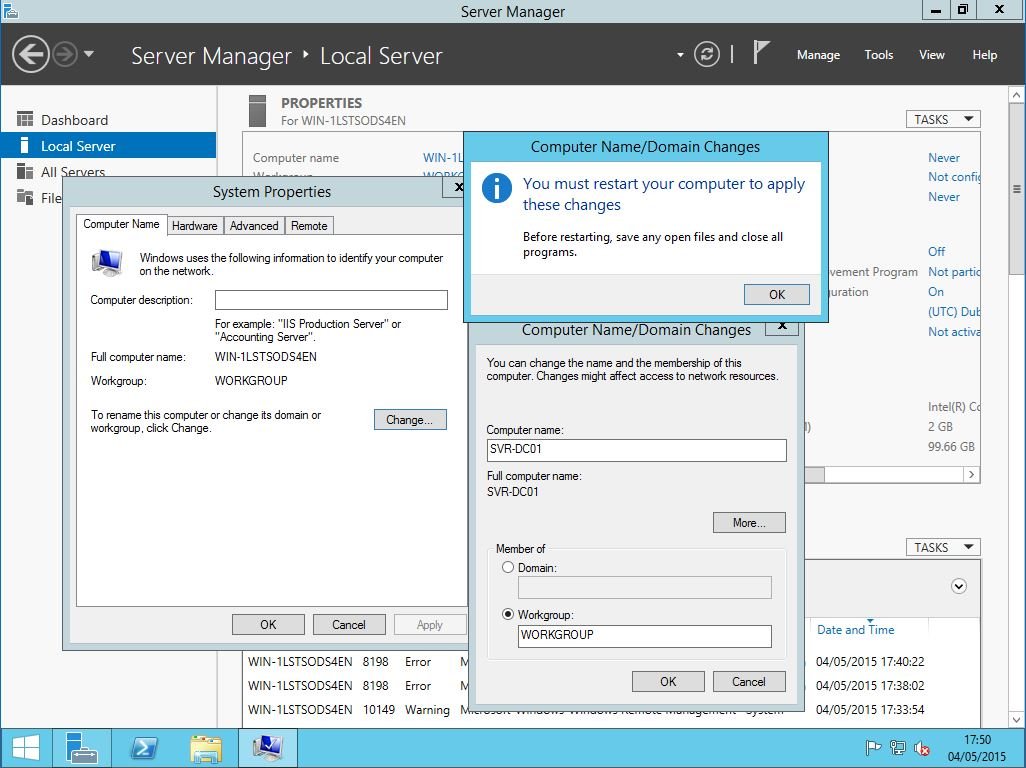This screenshot has width=1026, height=768.
Task: Click the Computer name text field
Action: point(636,450)
